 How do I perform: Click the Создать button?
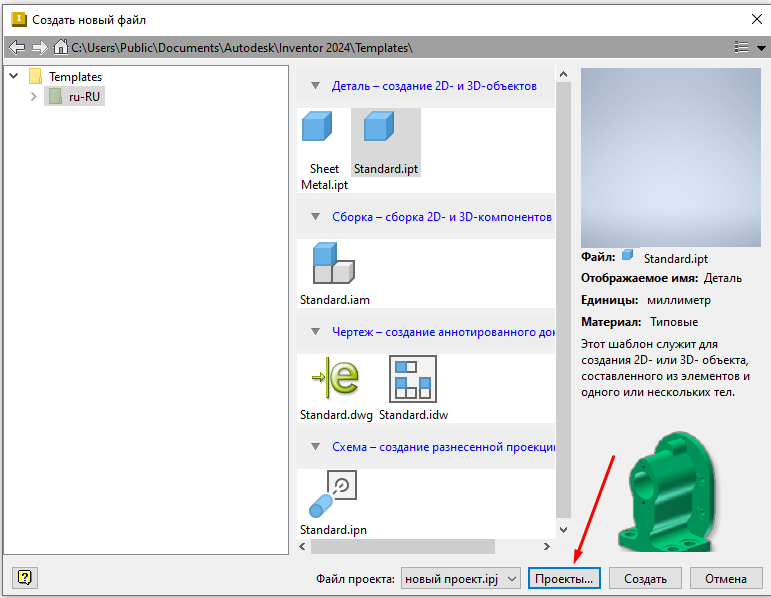click(645, 578)
